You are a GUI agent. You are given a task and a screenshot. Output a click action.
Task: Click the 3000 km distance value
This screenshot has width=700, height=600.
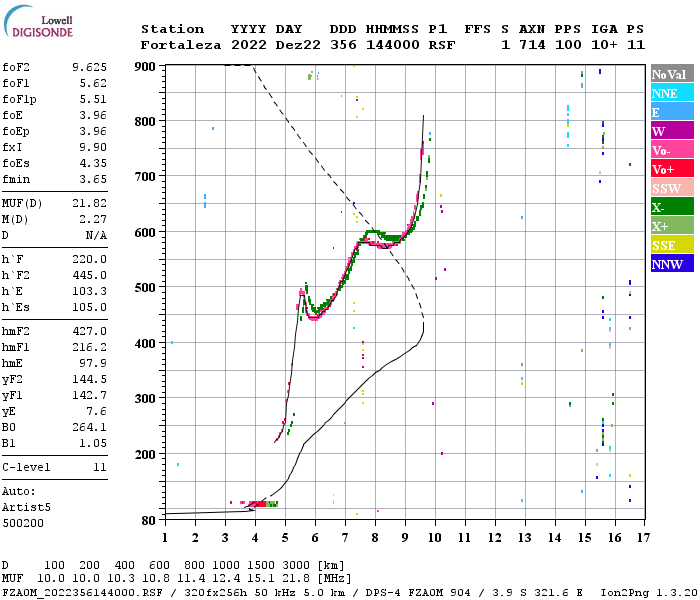click(296, 566)
